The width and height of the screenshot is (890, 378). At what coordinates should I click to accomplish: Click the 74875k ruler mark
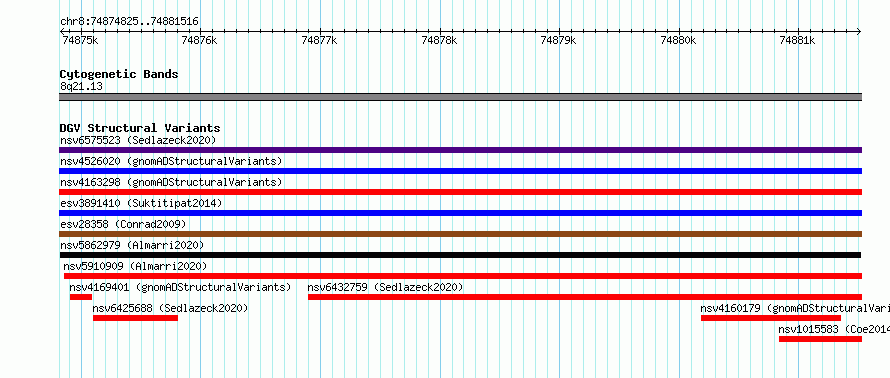pos(80,40)
